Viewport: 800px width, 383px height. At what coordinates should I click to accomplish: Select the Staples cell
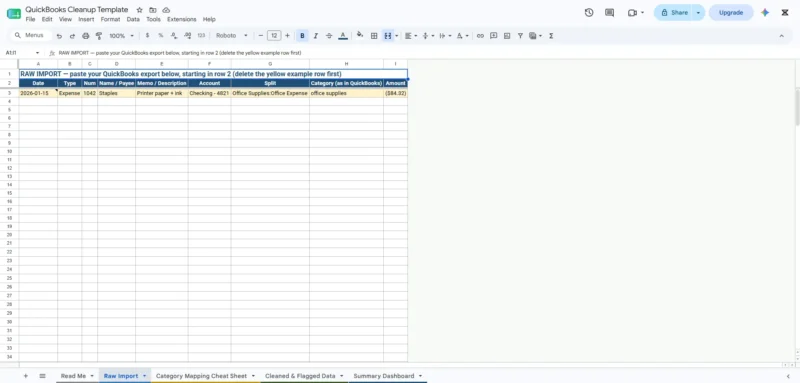[116, 93]
